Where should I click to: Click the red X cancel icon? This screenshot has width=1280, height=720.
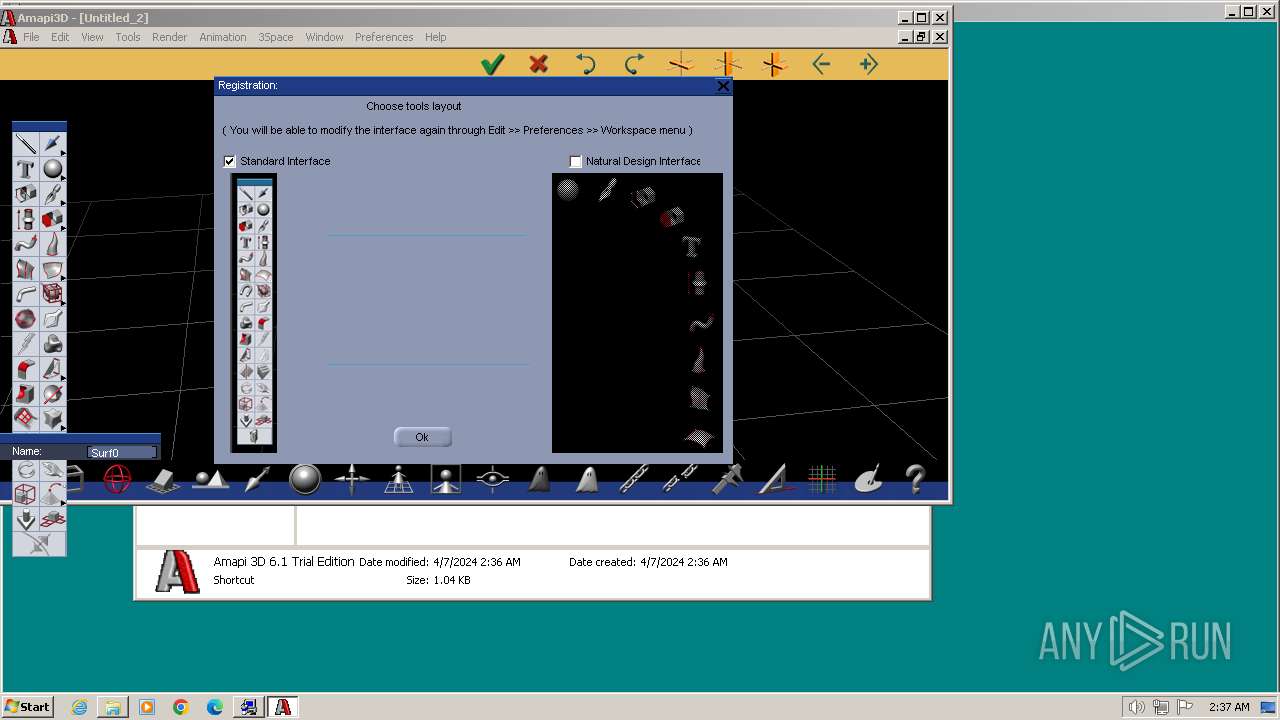(539, 65)
